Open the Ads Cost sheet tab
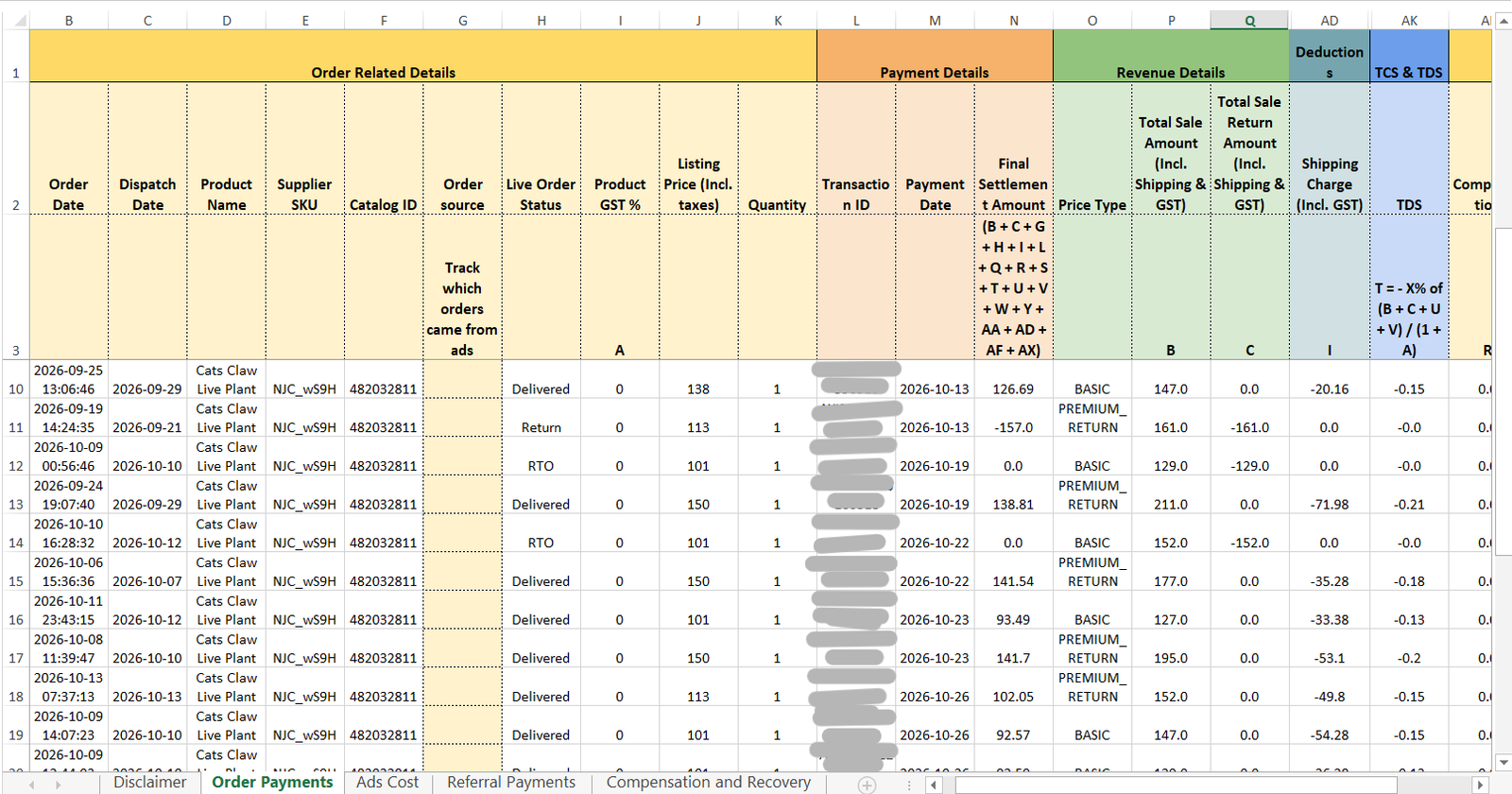This screenshot has height=794, width=1512. (x=387, y=783)
